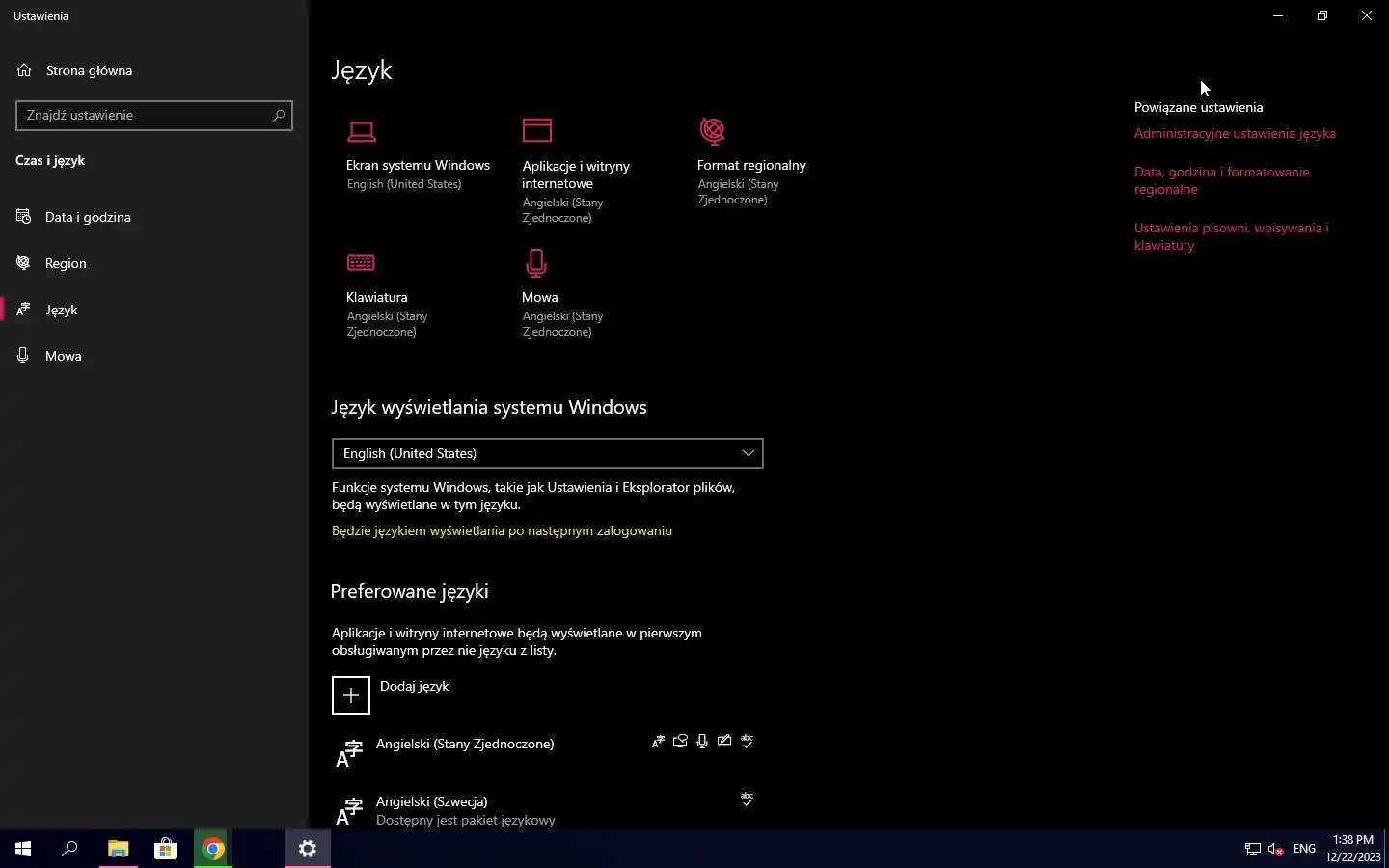Open Mowa in the sidebar

pyautogui.click(x=154, y=356)
